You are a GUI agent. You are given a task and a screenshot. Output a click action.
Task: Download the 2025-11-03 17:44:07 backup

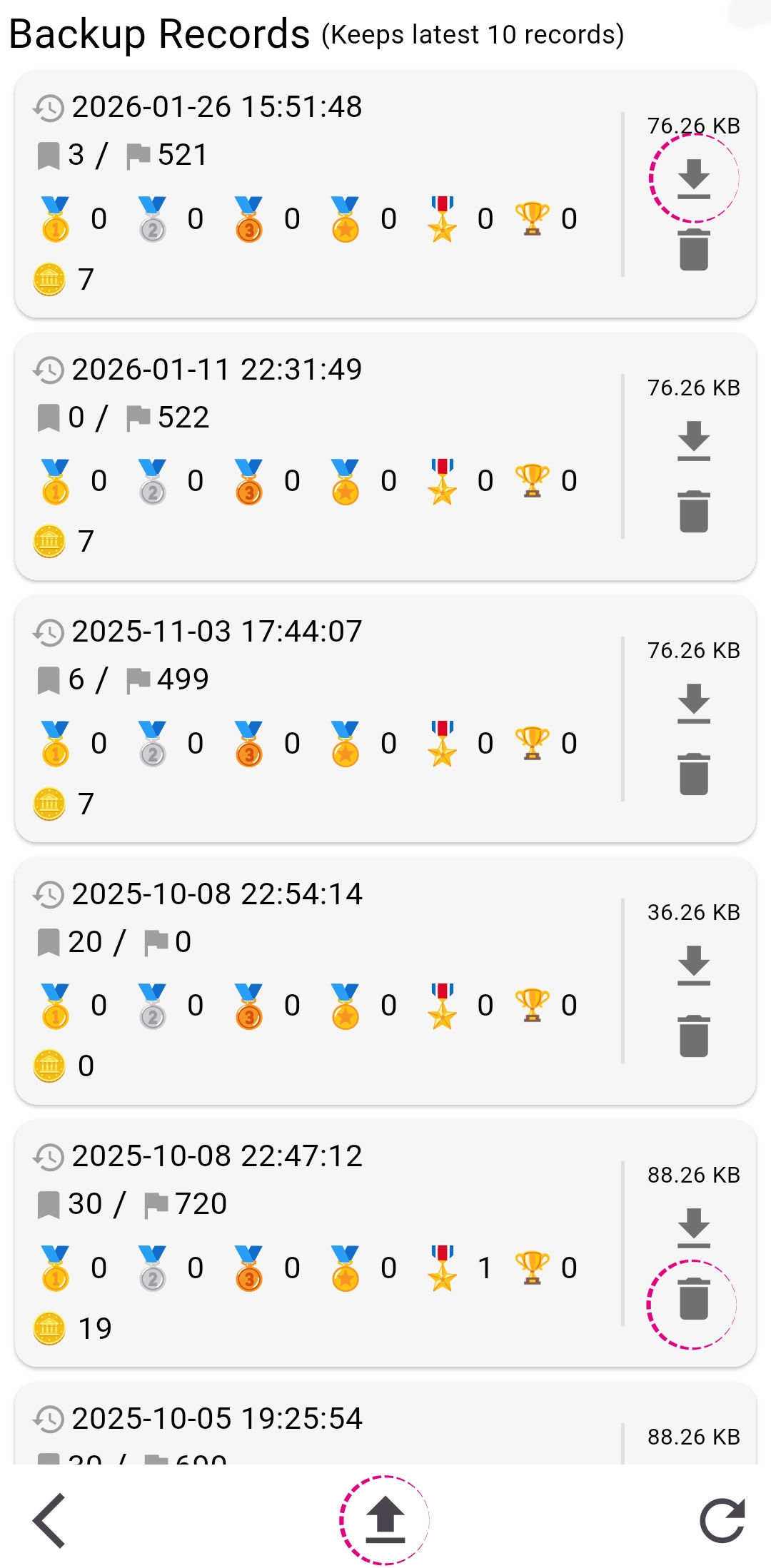click(693, 703)
